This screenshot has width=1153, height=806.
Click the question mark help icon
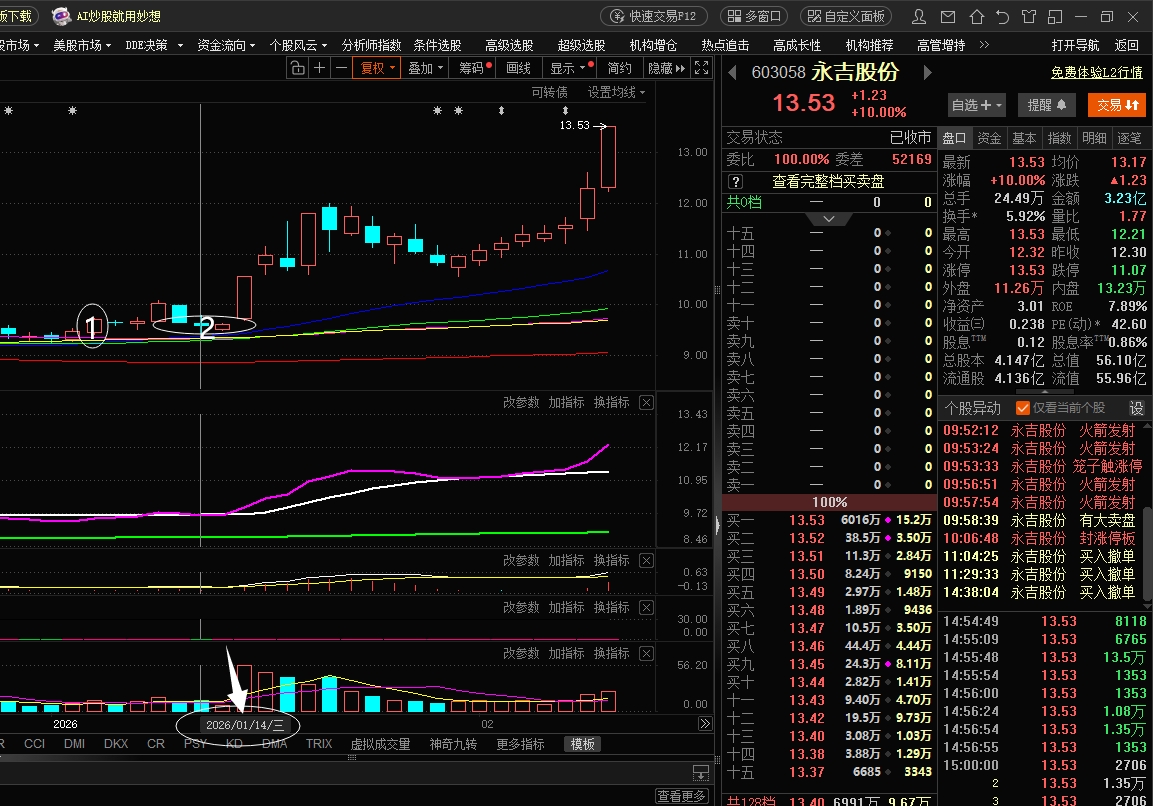(x=735, y=181)
